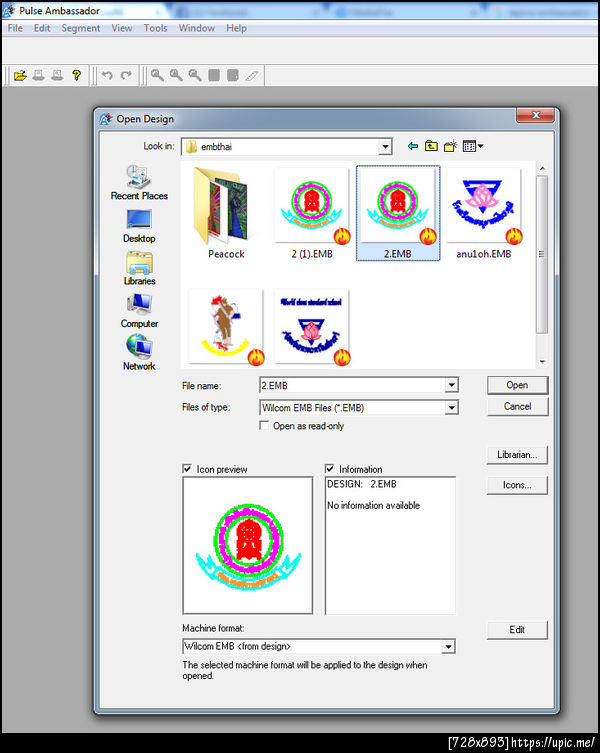
Task: Click the file list scrollbar thumb
Action: click(542, 254)
